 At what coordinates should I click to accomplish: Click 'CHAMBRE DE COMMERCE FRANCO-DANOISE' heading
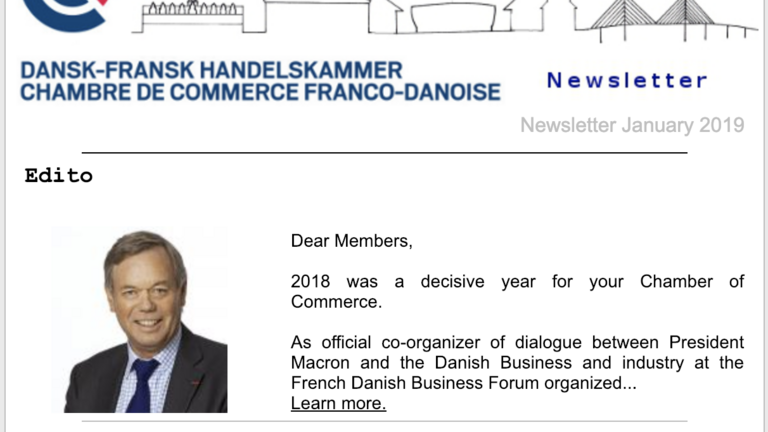260,93
